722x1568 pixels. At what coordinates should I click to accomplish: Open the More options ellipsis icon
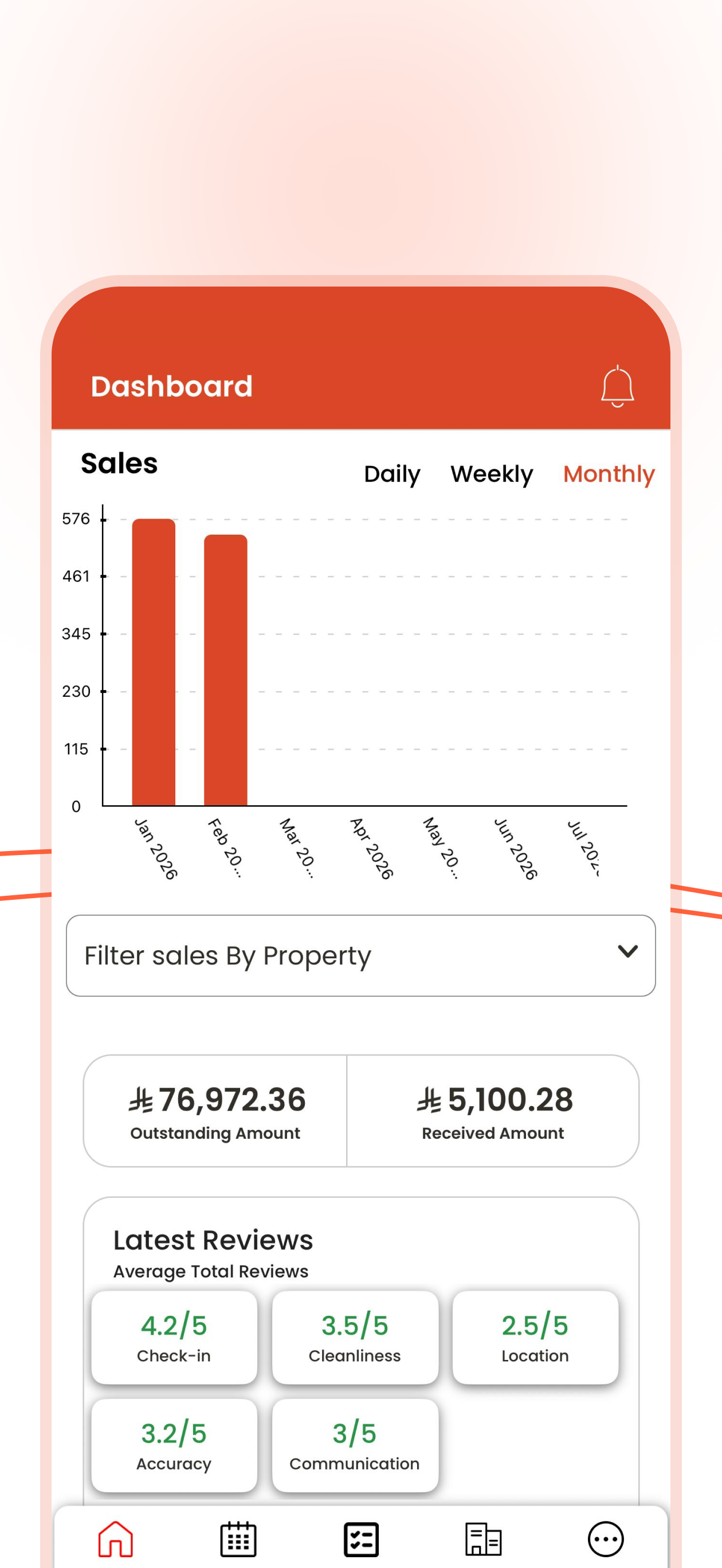(606, 1539)
